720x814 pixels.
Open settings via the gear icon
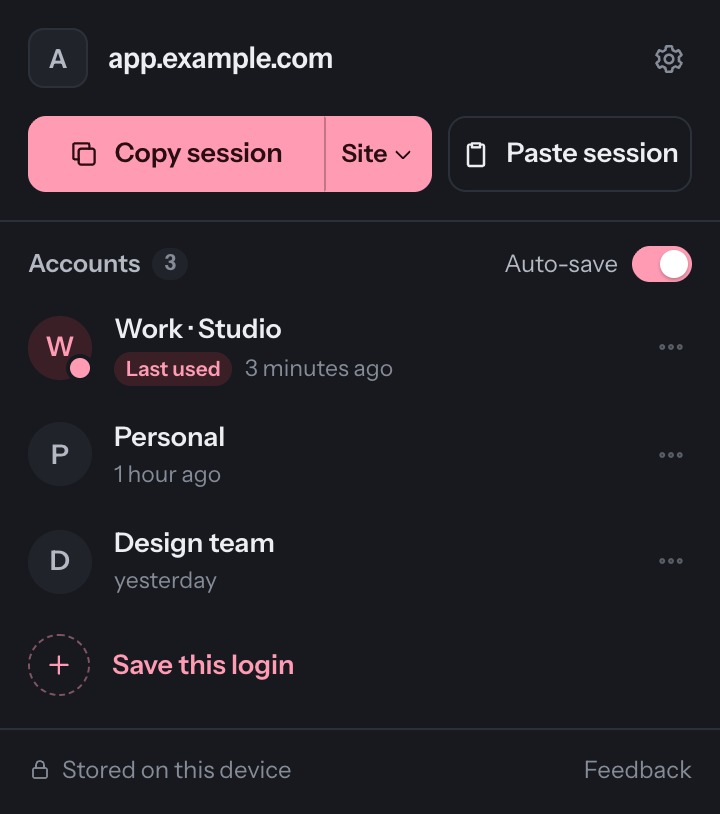click(669, 59)
